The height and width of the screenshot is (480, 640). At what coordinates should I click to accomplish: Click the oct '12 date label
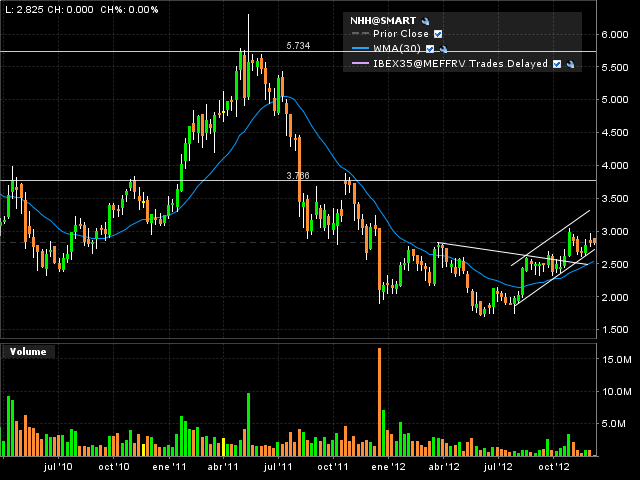[553, 467]
